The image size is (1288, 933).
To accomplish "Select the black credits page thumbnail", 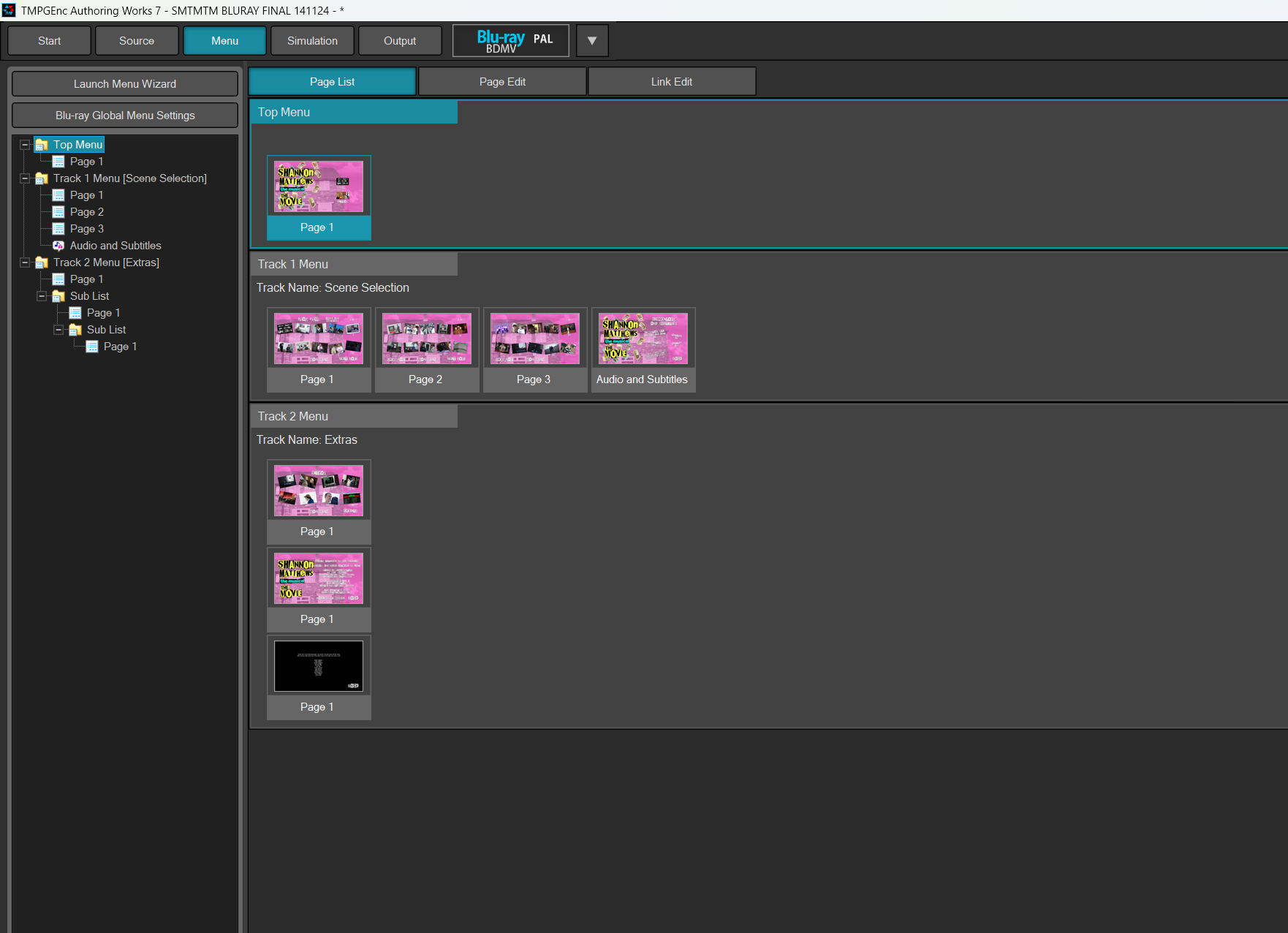I will [319, 677].
